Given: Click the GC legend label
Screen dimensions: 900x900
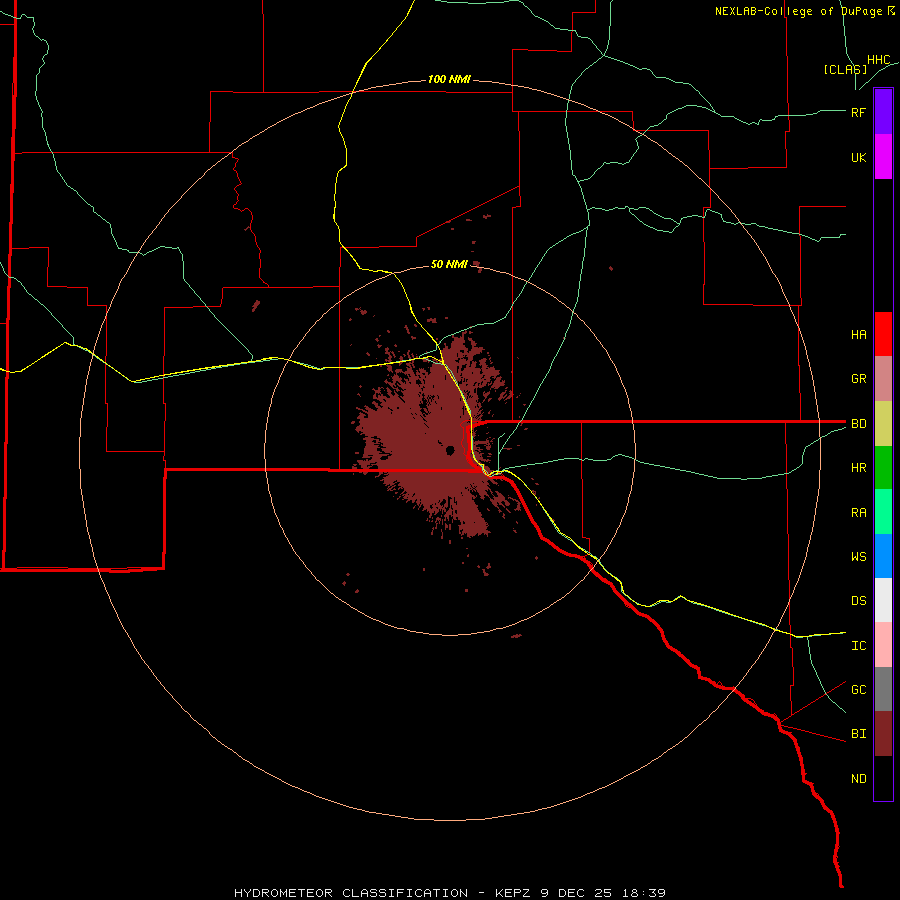Looking at the screenshot, I should click(x=858, y=690).
